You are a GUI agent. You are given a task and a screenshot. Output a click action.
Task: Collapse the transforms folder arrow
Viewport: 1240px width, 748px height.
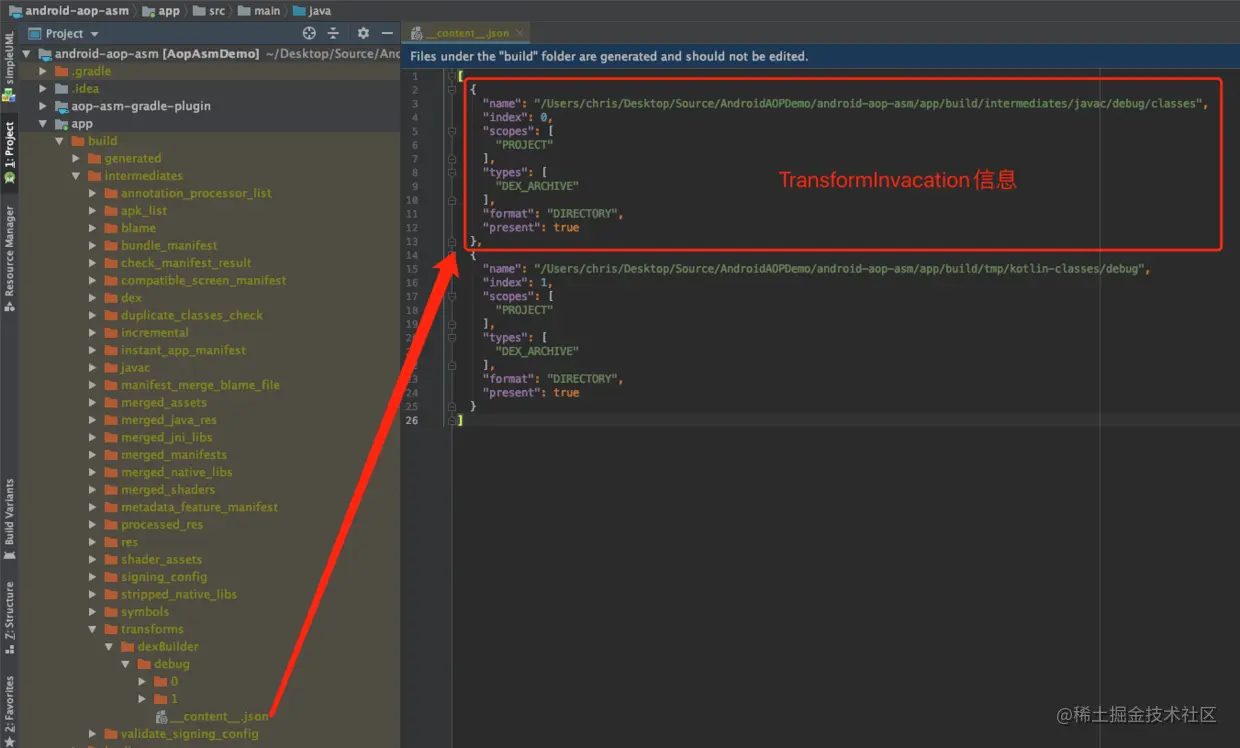coord(93,629)
